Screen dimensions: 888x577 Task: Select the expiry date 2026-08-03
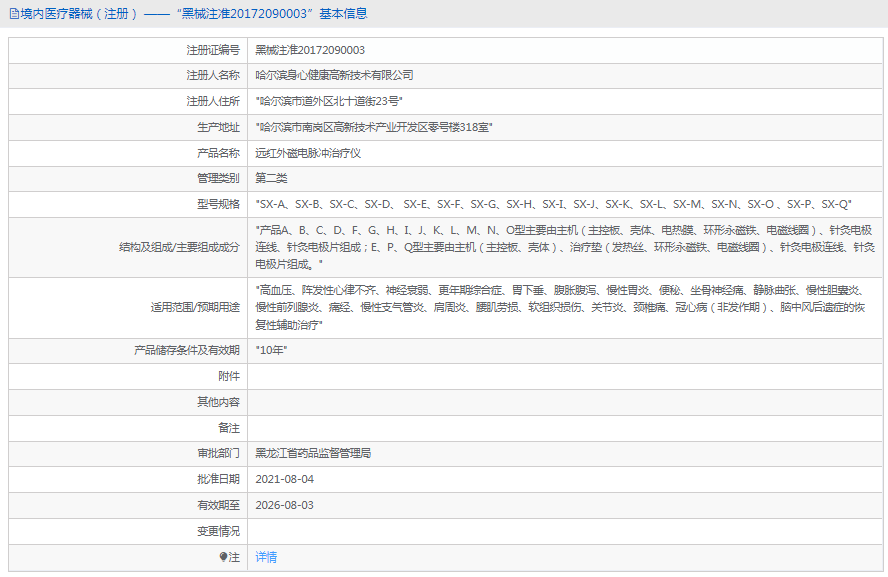pyautogui.click(x=284, y=506)
